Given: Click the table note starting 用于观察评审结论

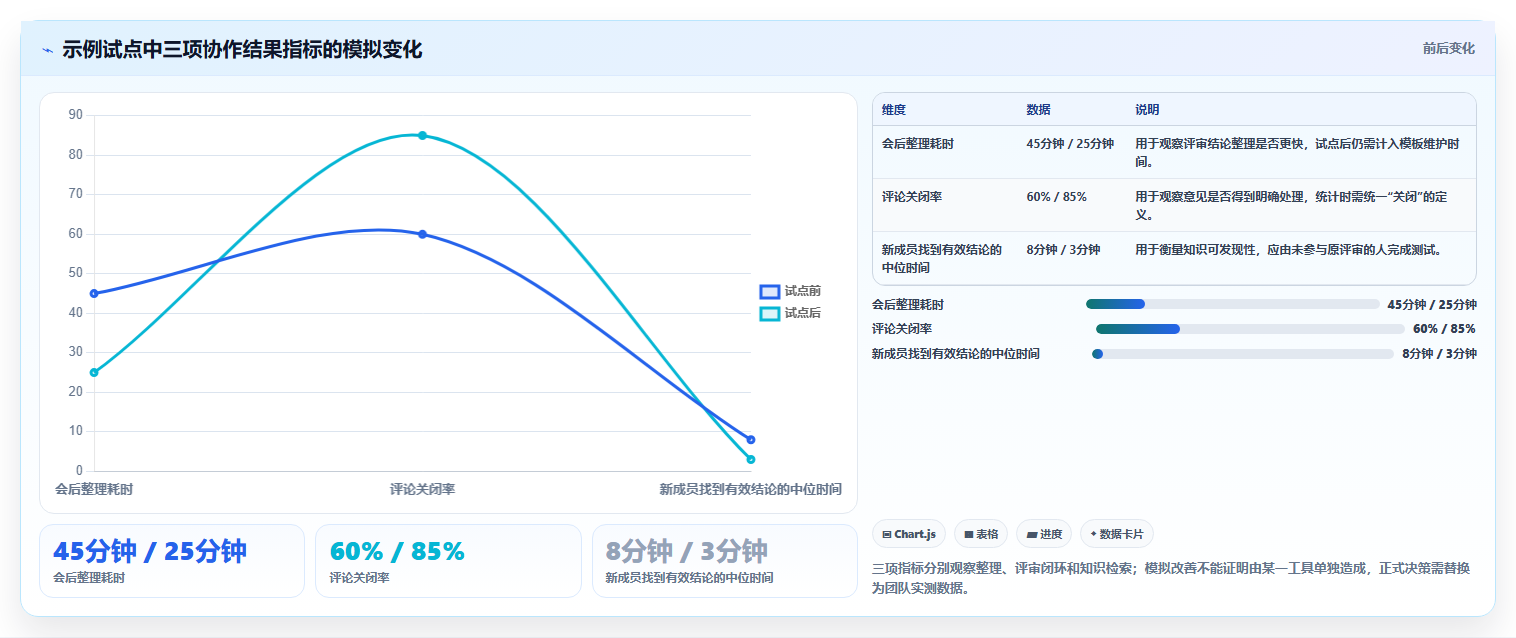Looking at the screenshot, I should coord(1297,152).
